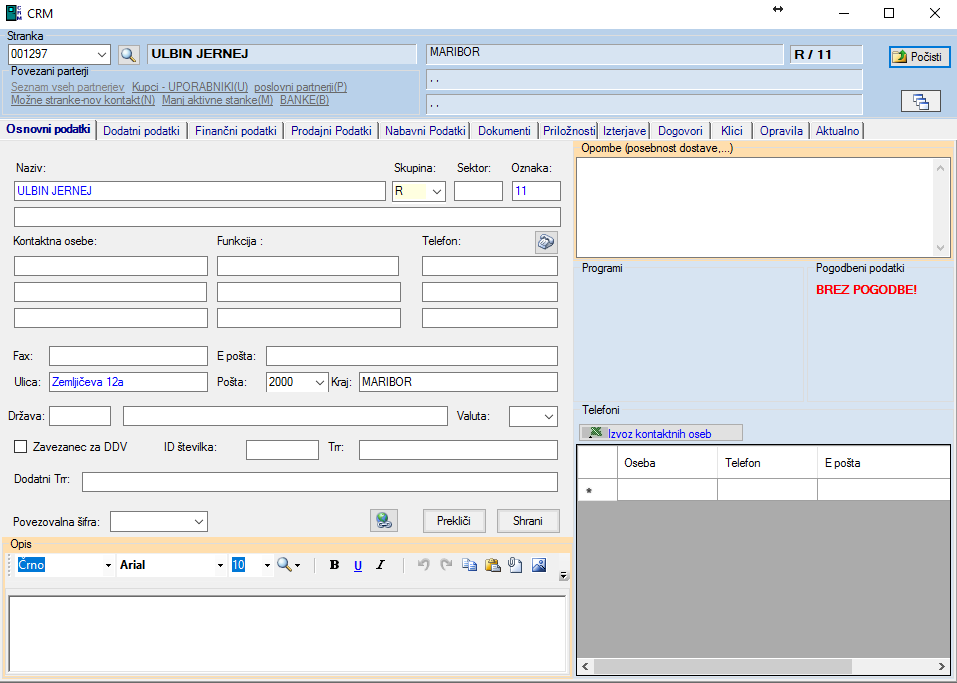This screenshot has height=683, width=957.
Task: Apply underline formatting in Opis toolbar
Action: (x=358, y=565)
